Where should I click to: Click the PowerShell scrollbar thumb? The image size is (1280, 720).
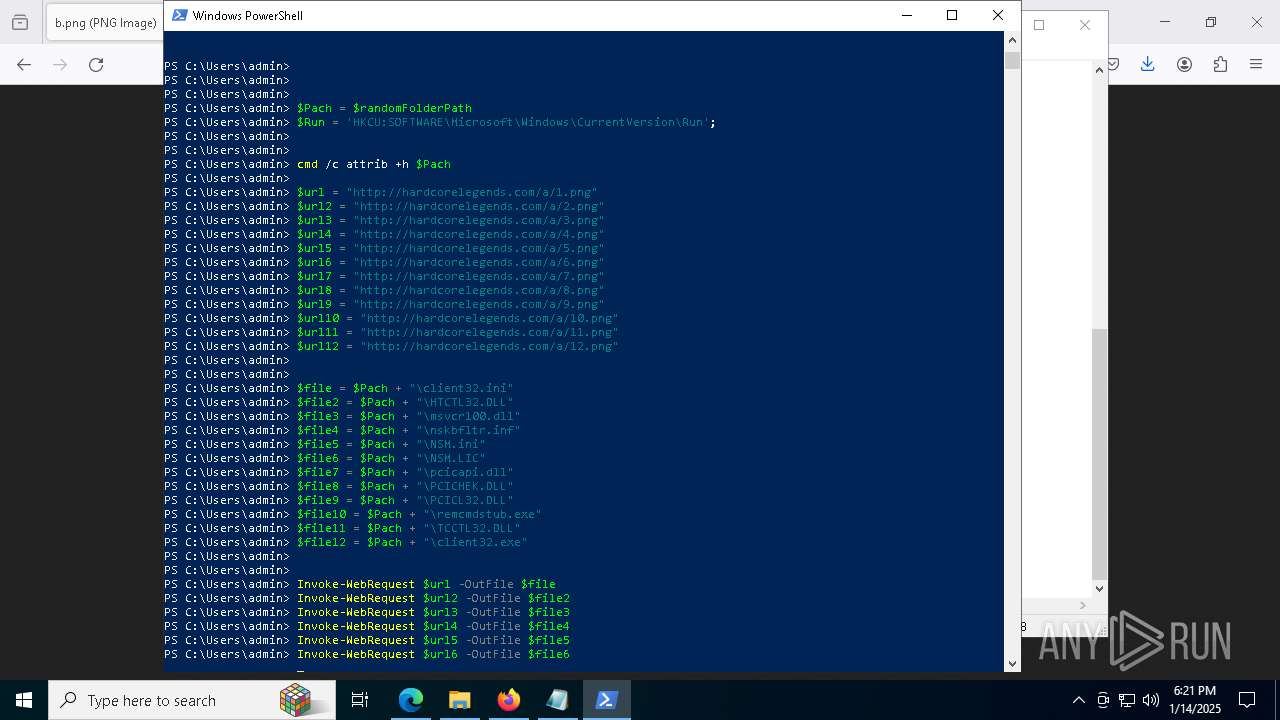1012,60
